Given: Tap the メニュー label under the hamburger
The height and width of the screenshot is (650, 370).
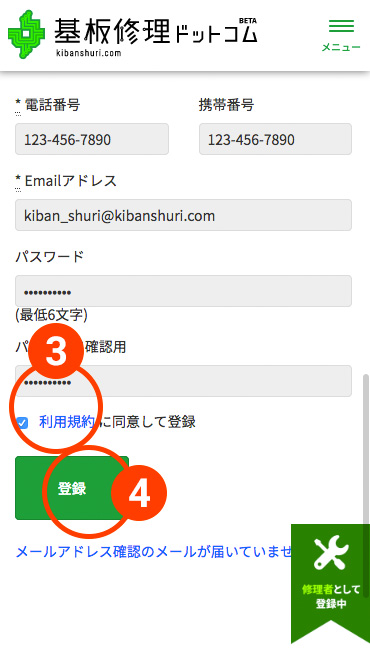Looking at the screenshot, I should point(341,48).
